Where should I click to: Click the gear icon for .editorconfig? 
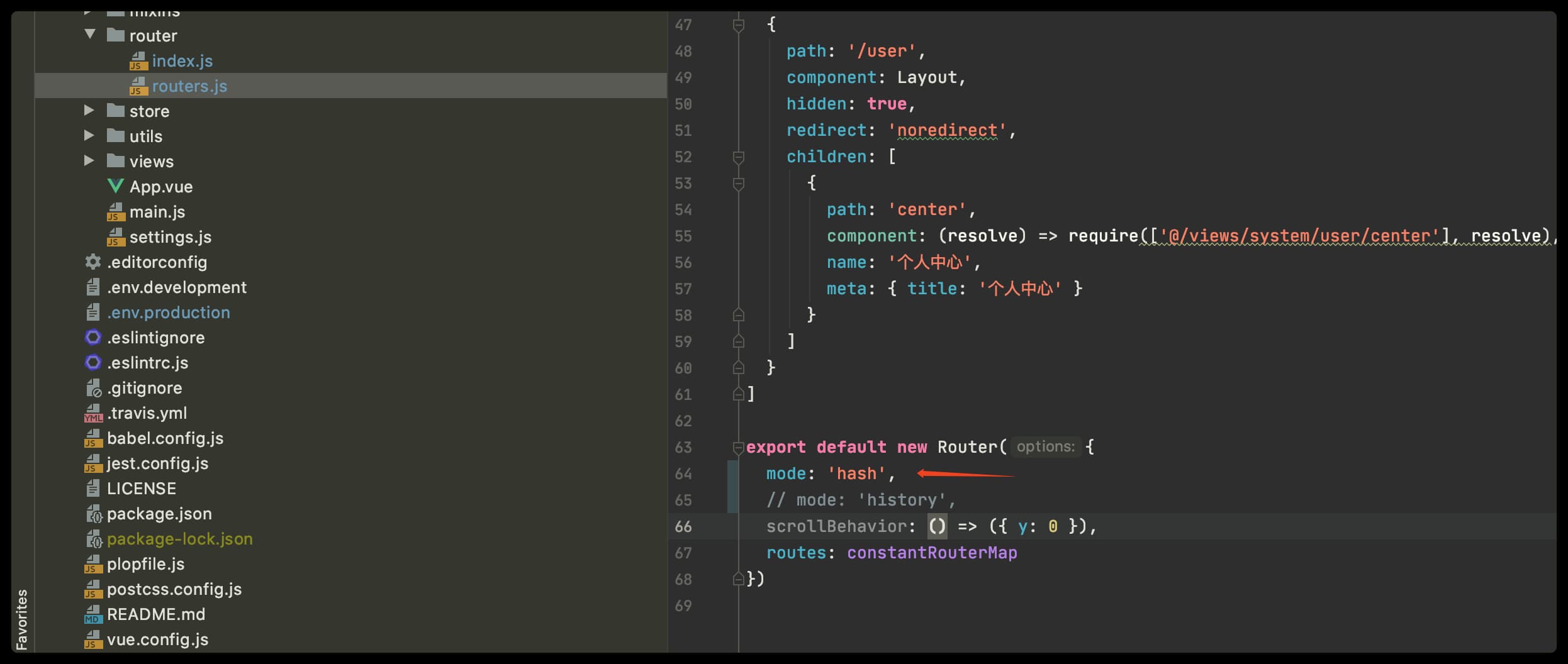[x=93, y=262]
